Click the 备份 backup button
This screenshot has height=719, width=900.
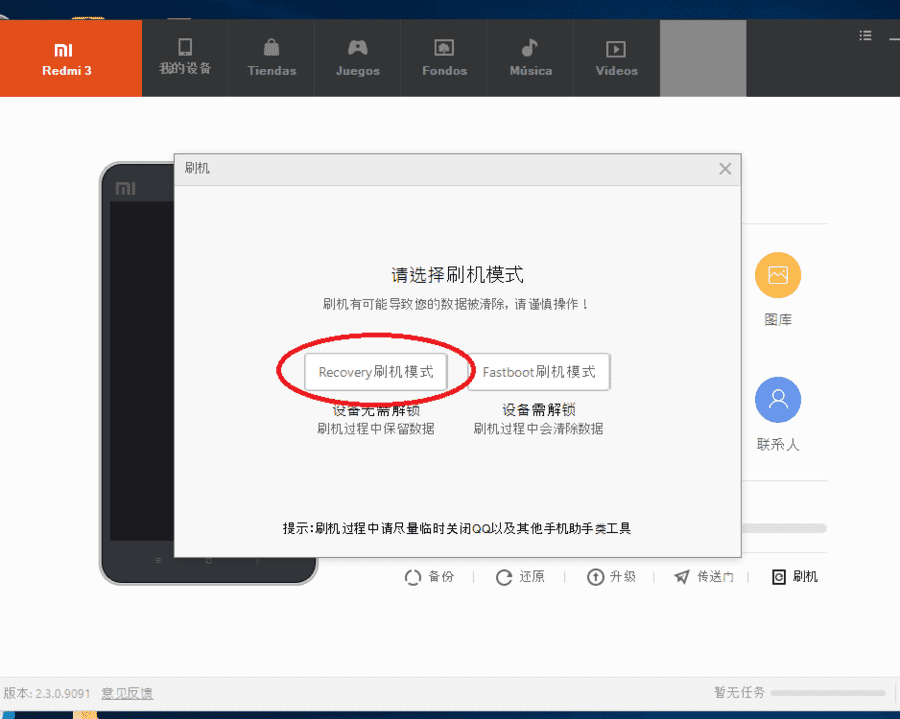(429, 577)
